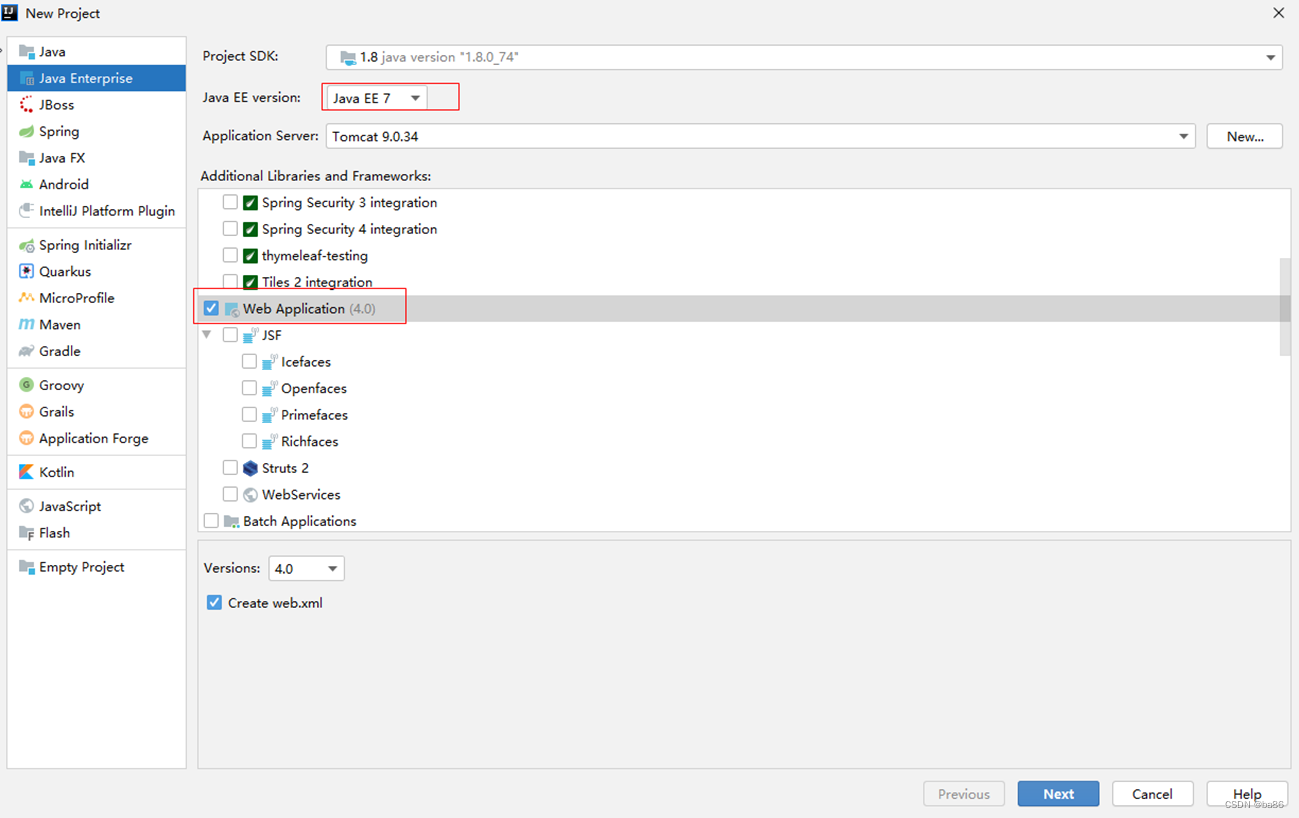Check the Batch Applications checkbox

click(211, 521)
